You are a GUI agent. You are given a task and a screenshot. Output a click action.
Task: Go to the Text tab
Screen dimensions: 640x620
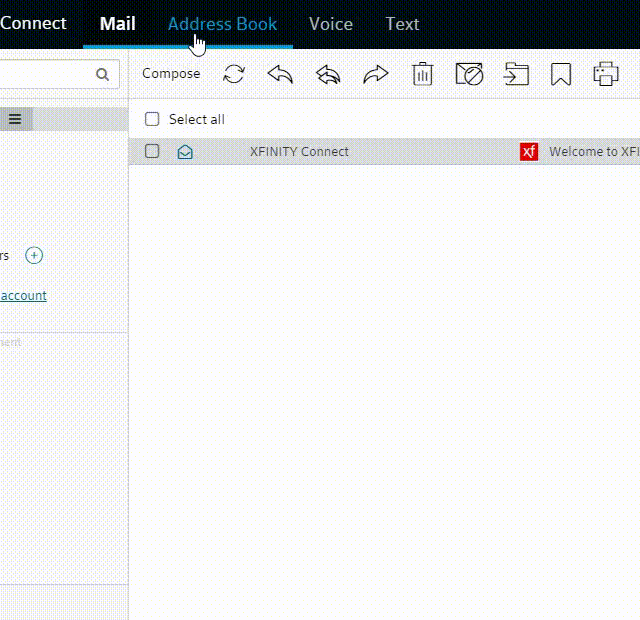pyautogui.click(x=402, y=24)
